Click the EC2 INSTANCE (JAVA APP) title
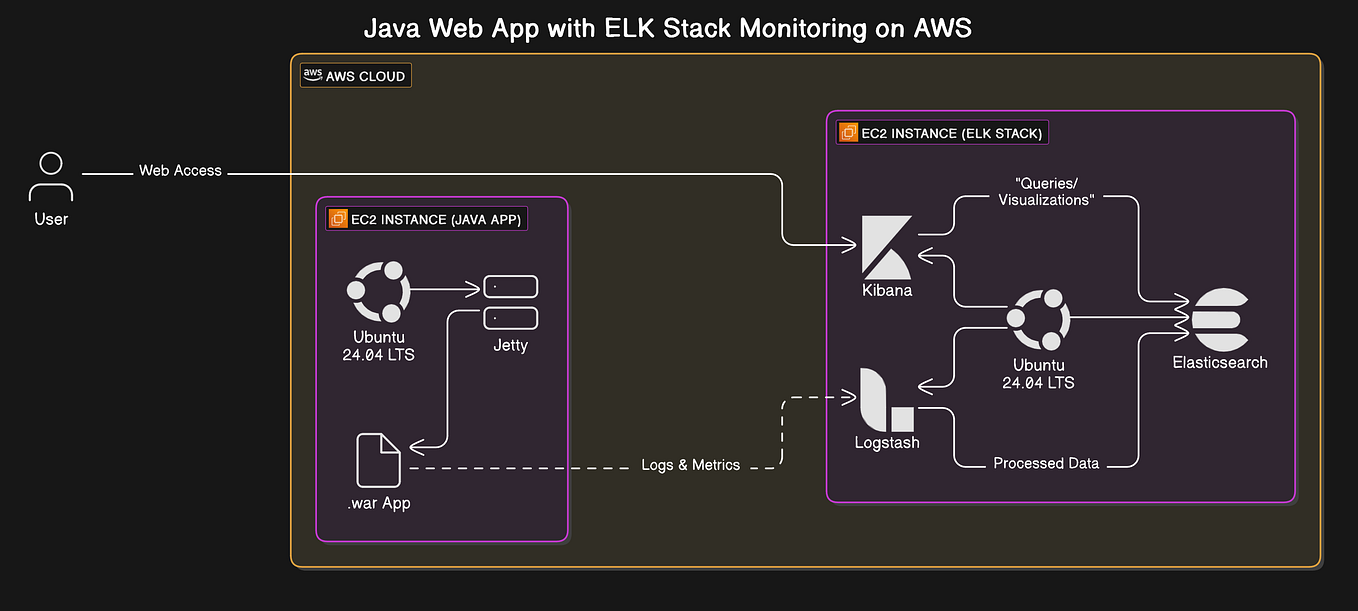1358x611 pixels. coord(435,219)
